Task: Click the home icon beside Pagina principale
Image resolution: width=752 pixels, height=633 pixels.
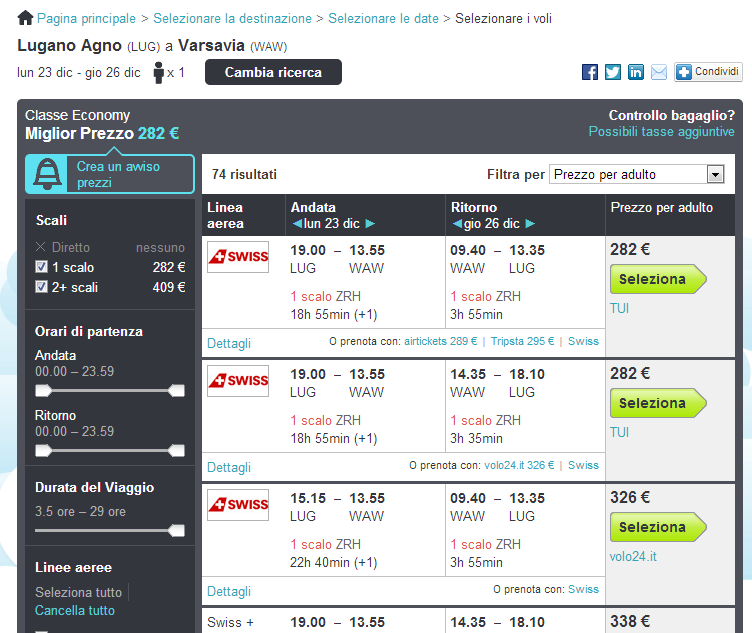Action: tap(25, 18)
